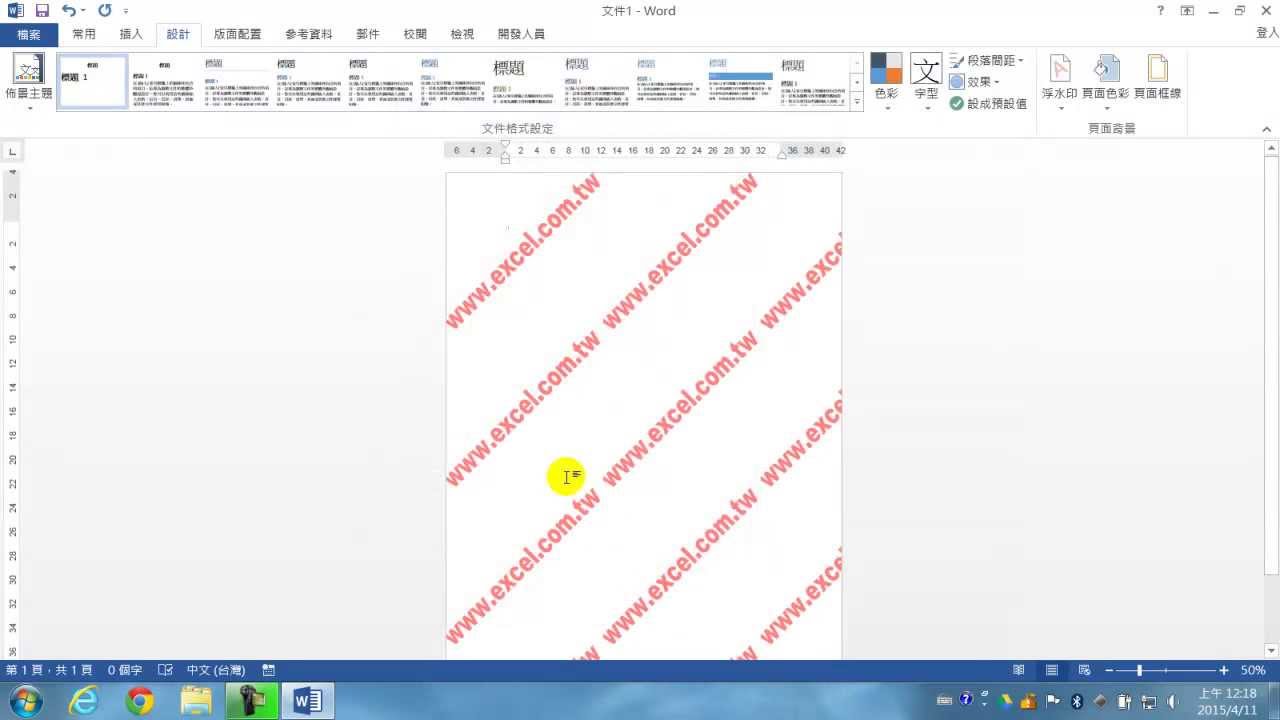The width and height of the screenshot is (1280, 720).
Task: Select the large-heading 標題 style set thumbnail
Action: (x=525, y=81)
